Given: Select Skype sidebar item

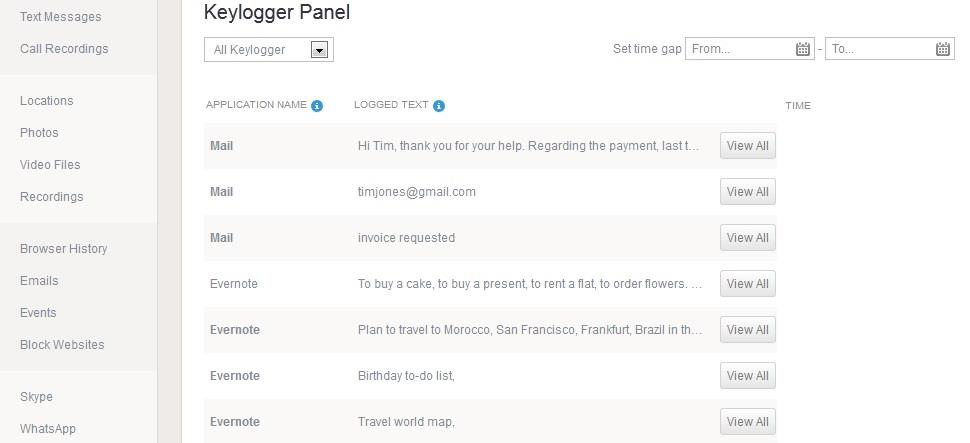Looking at the screenshot, I should pyautogui.click(x=36, y=397).
